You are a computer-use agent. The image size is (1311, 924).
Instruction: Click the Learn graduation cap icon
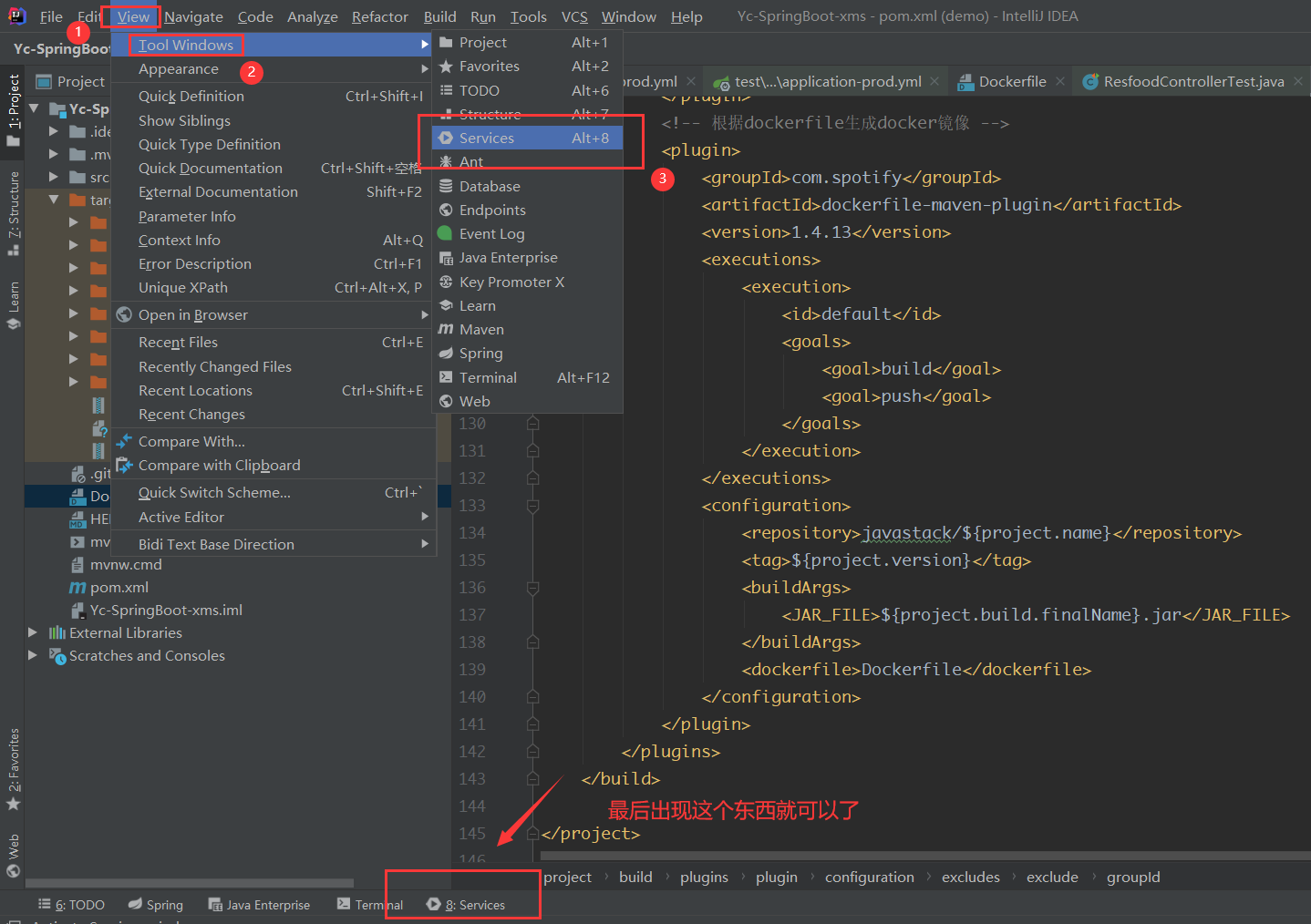(x=446, y=305)
